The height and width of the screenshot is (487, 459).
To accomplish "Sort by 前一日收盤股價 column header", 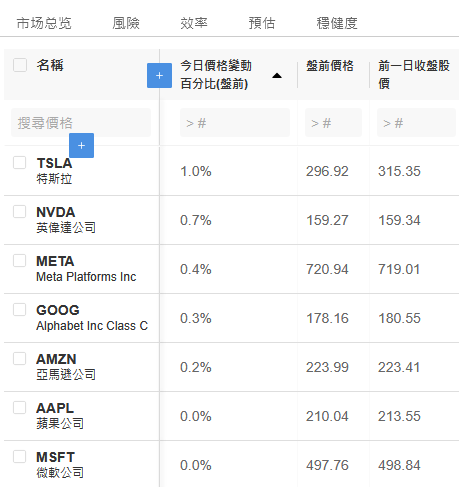I will [x=414, y=74].
